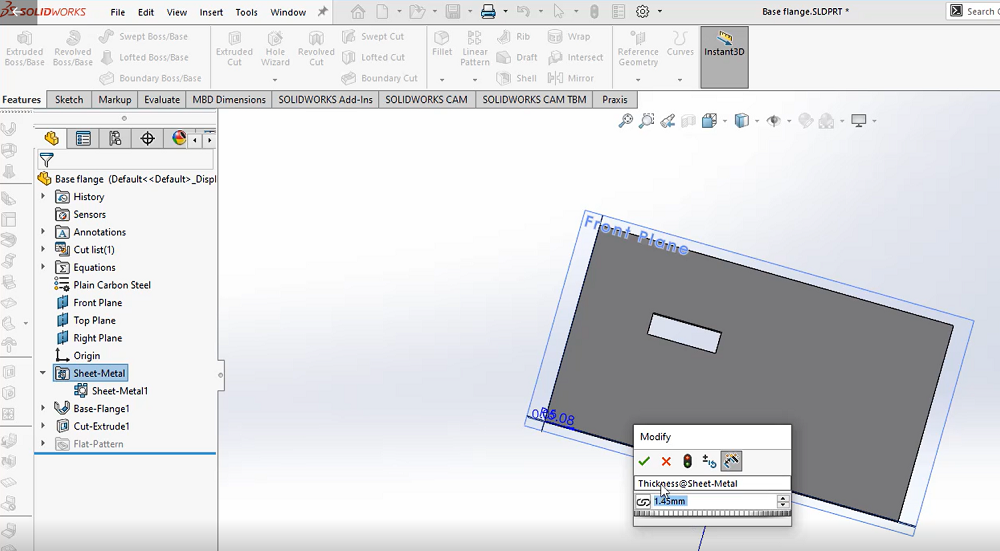The image size is (1000, 551).
Task: Open DimXpertManager crosshair tab
Action: click(x=147, y=138)
